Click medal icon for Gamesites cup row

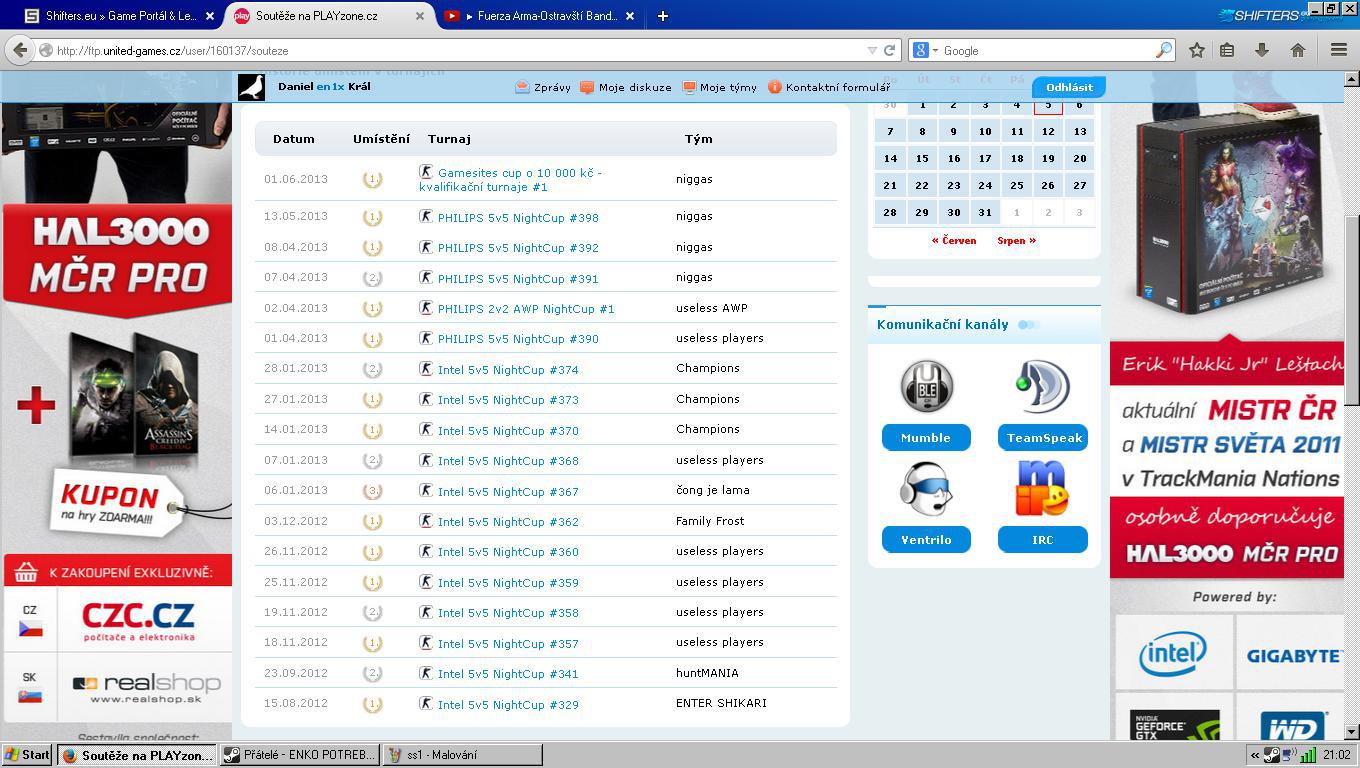pyautogui.click(x=372, y=180)
